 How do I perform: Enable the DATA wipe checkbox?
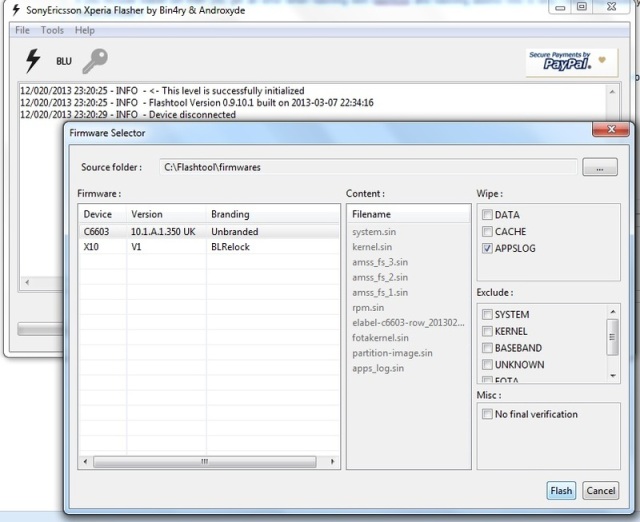(487, 215)
